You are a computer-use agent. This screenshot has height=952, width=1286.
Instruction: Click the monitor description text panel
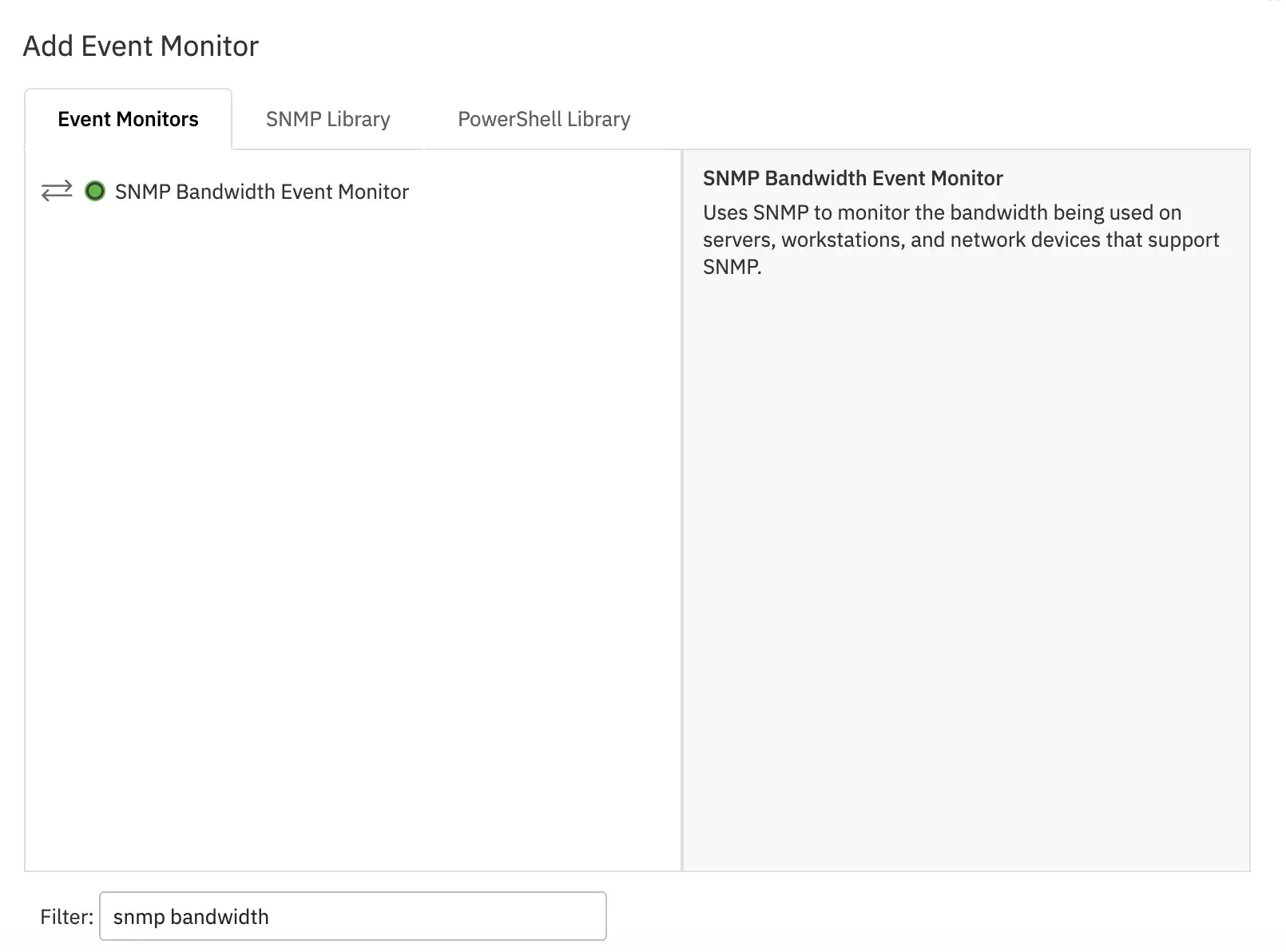(959, 239)
